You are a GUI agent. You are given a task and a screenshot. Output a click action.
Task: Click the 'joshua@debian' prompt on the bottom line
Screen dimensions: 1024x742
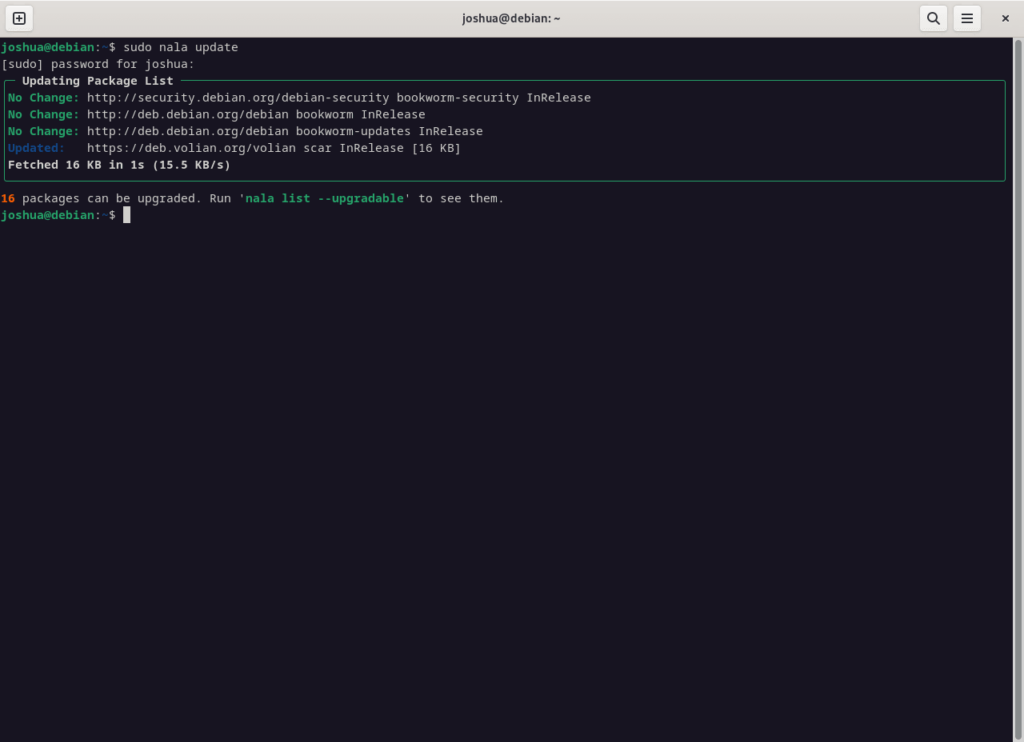[x=48, y=215]
